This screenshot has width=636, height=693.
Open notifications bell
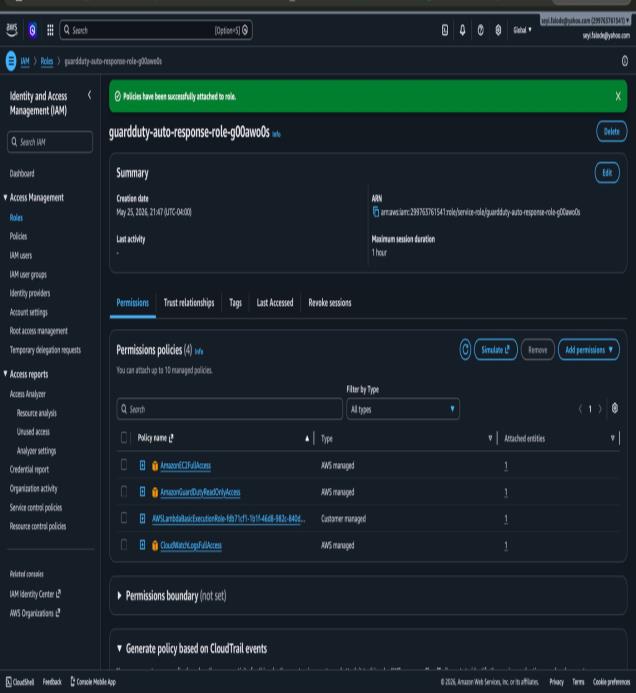point(462,30)
